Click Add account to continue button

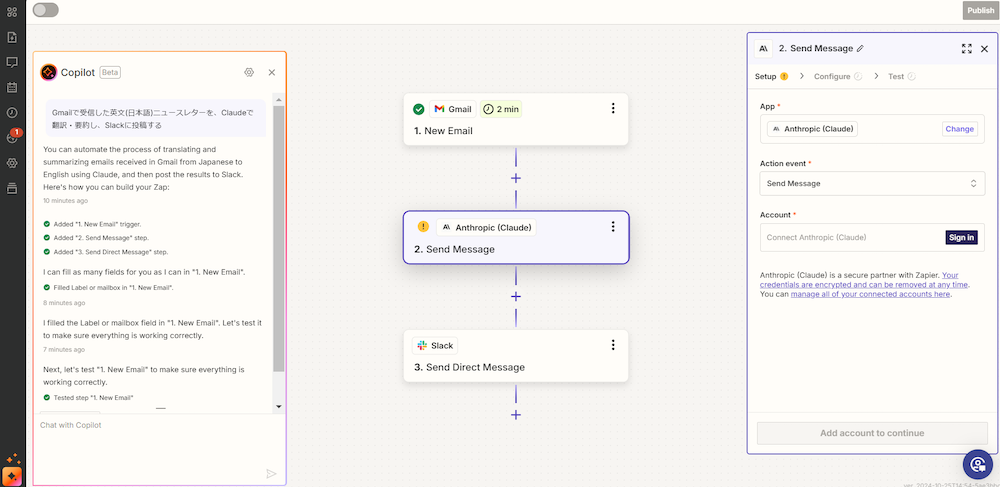pos(872,433)
